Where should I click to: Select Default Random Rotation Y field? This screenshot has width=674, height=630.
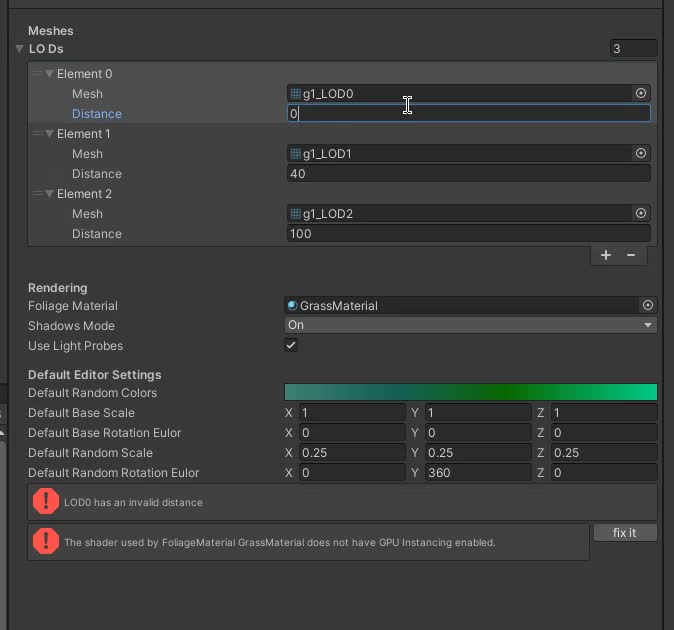click(478, 472)
